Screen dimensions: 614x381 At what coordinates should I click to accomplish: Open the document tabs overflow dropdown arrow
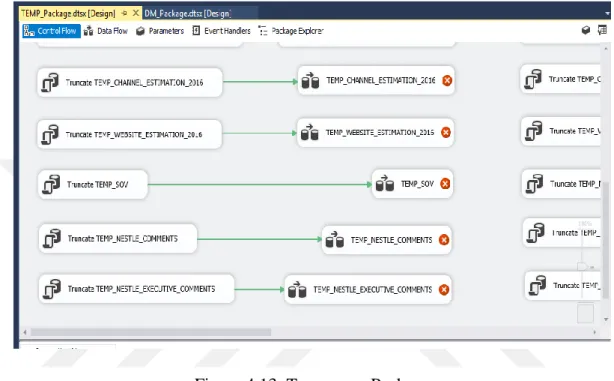tap(607, 13)
